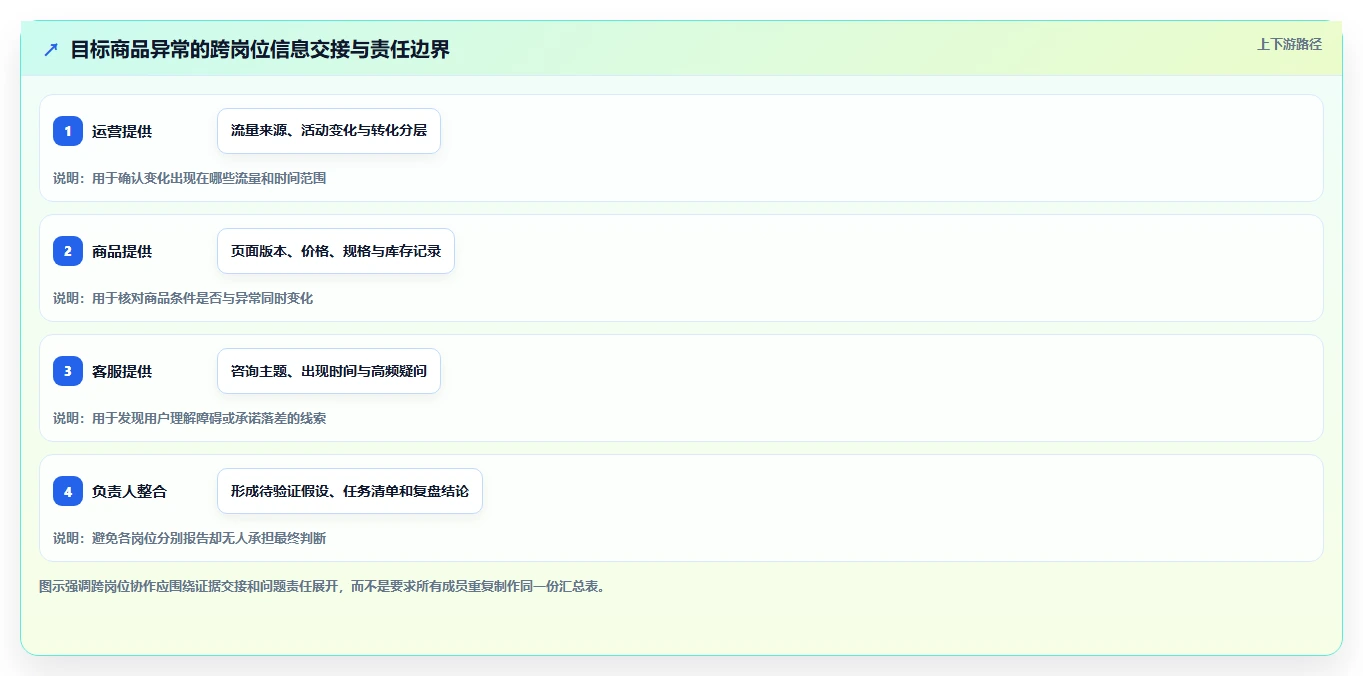Click the step 2 number badge
This screenshot has height=676, width=1363.
[x=68, y=251]
